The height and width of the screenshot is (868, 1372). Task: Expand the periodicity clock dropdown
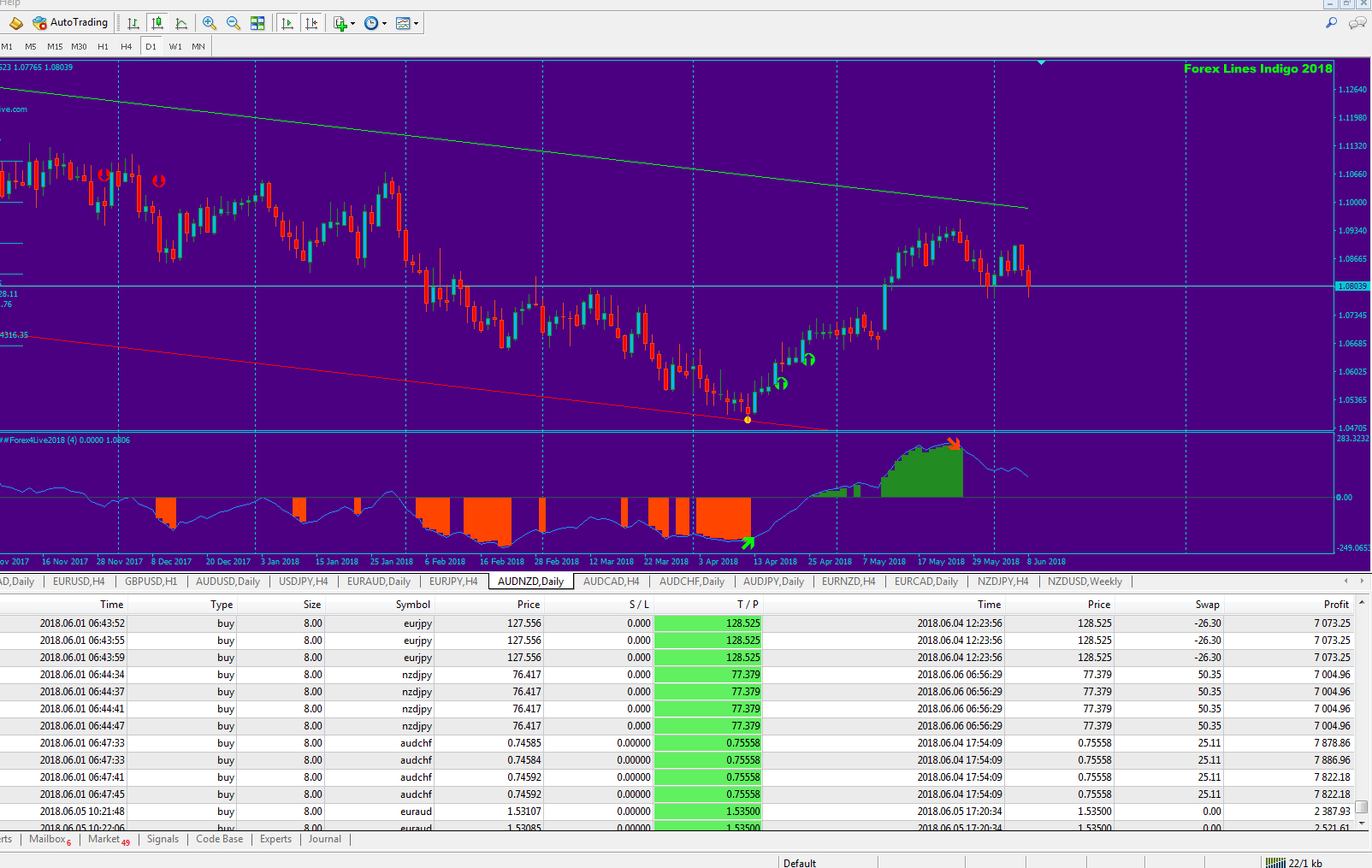coord(375,23)
